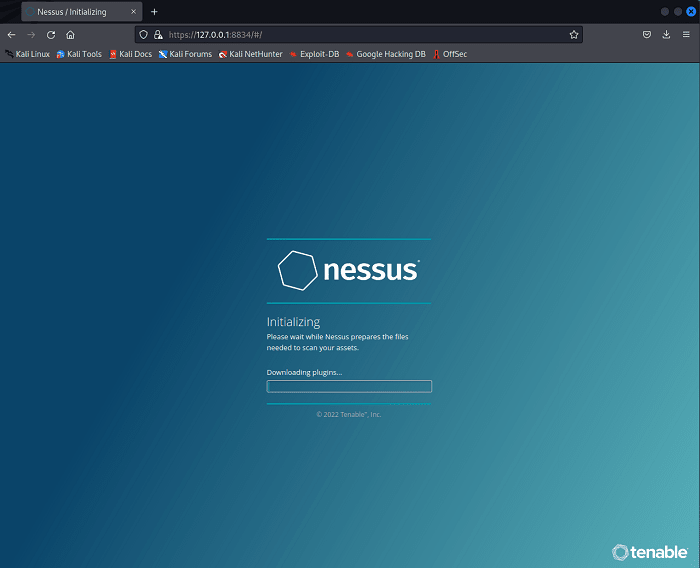Open the Firefox application menu
Screen dimensions: 700x568
coord(686,34)
